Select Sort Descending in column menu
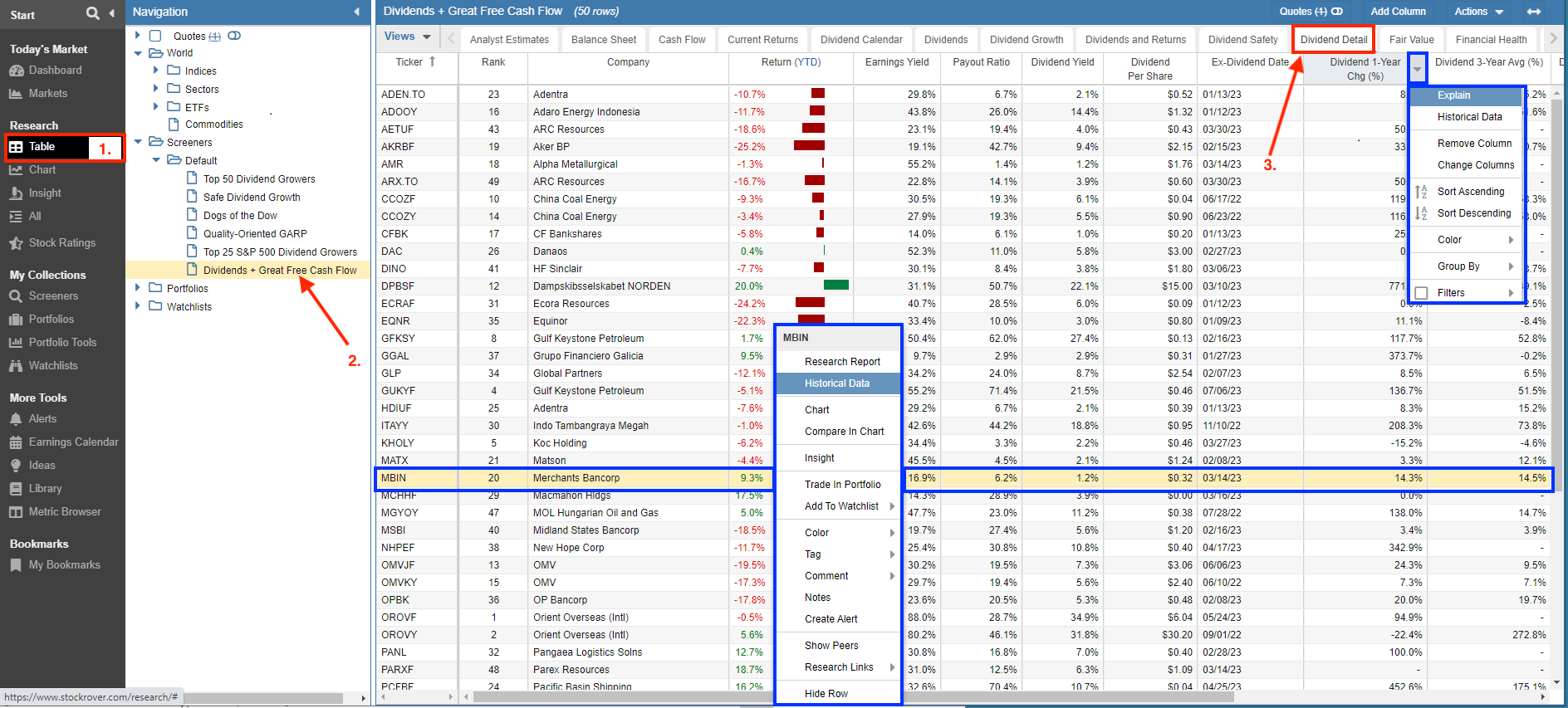 [1474, 213]
